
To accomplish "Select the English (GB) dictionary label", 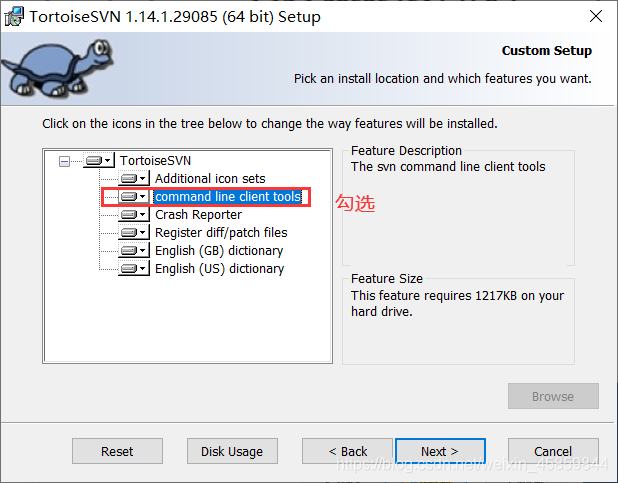I will click(x=219, y=251).
